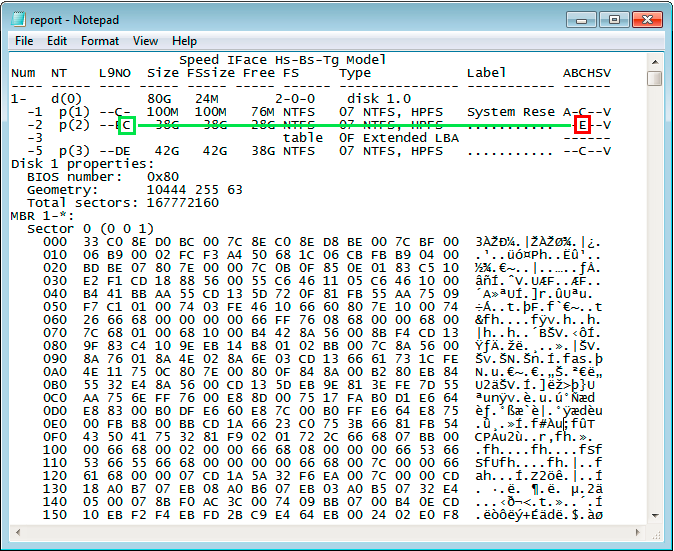Screen dimensions: 674x551
Task: Place cursor on 'Disk 1 properties:' line
Action: click(x=82, y=164)
